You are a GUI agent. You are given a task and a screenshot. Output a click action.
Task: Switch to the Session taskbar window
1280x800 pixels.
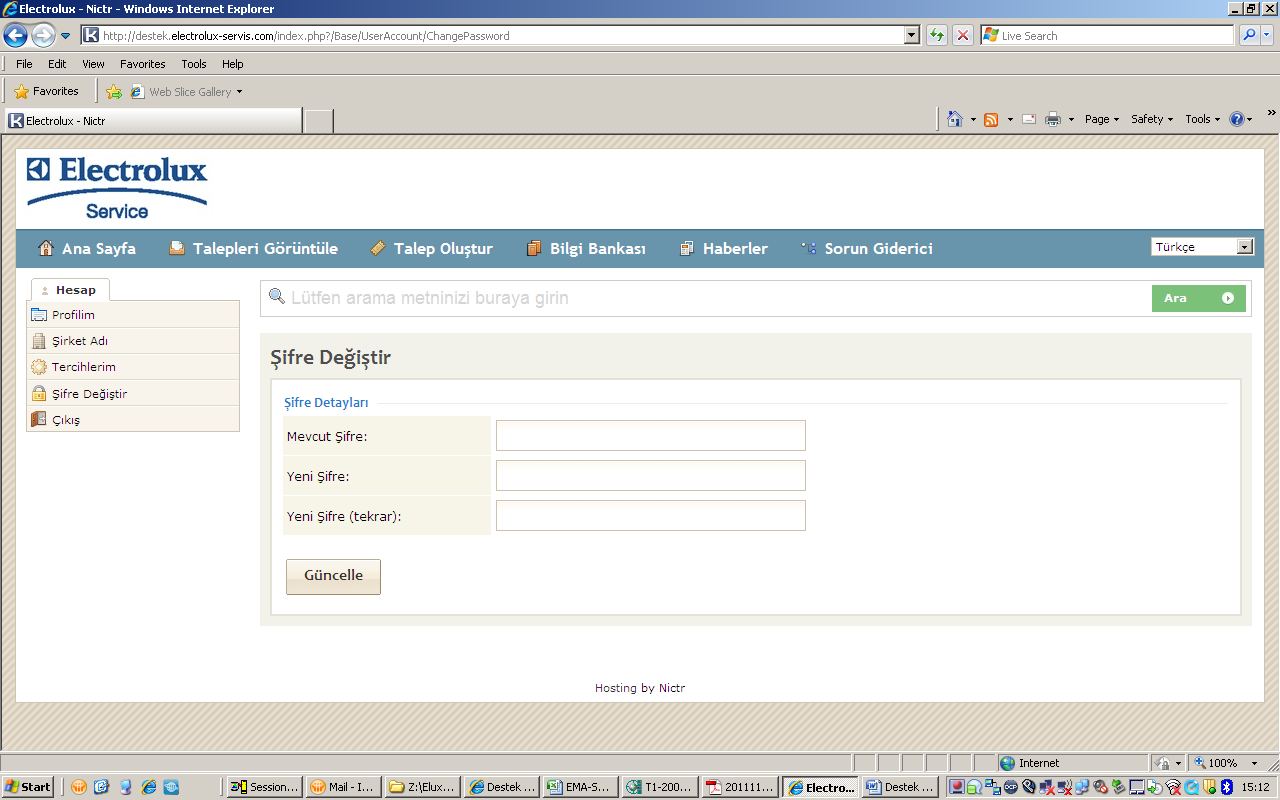(x=265, y=787)
